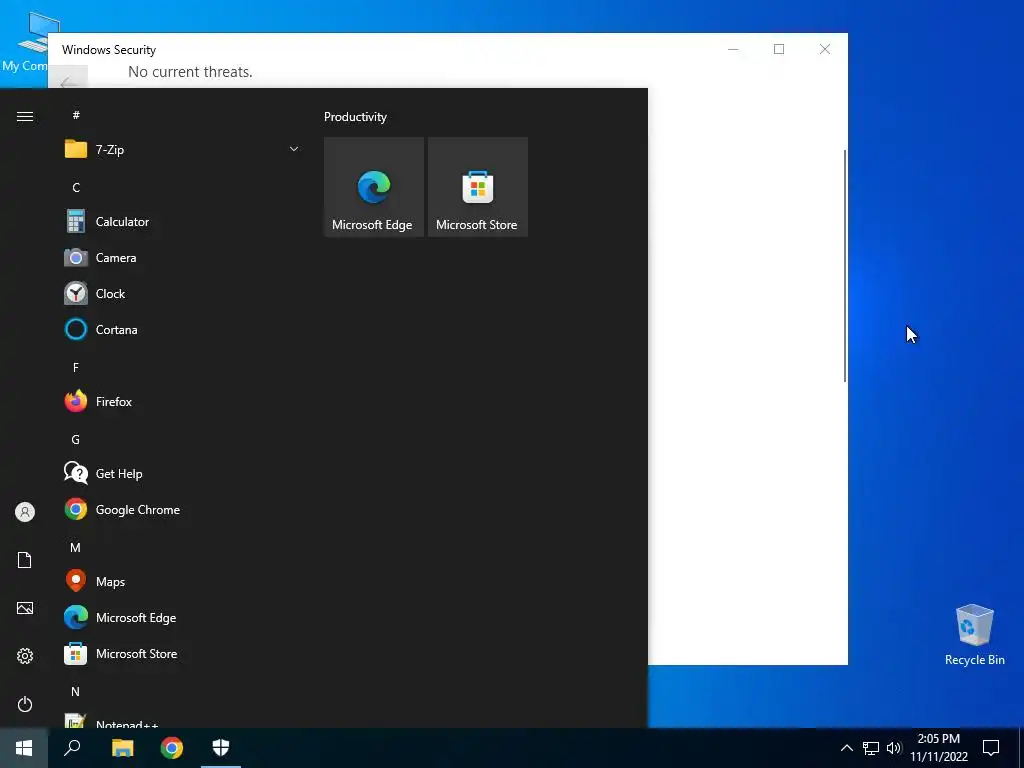The width and height of the screenshot is (1024, 768).
Task: Click the Show desktop sliver on taskbar
Action: (1021, 748)
